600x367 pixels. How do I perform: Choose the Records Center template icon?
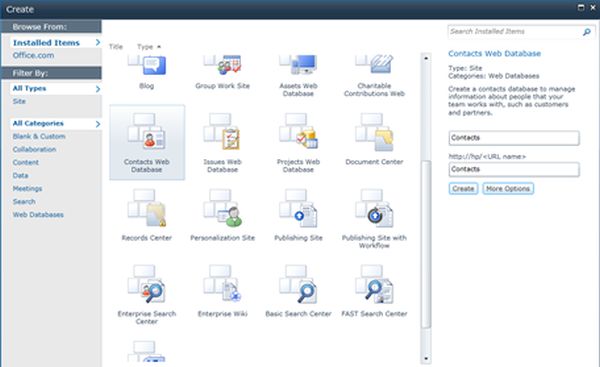(x=147, y=208)
